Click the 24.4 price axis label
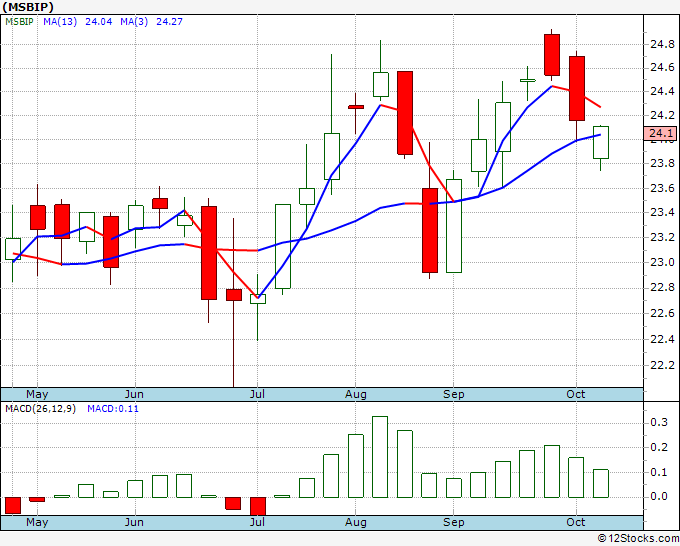 point(662,92)
